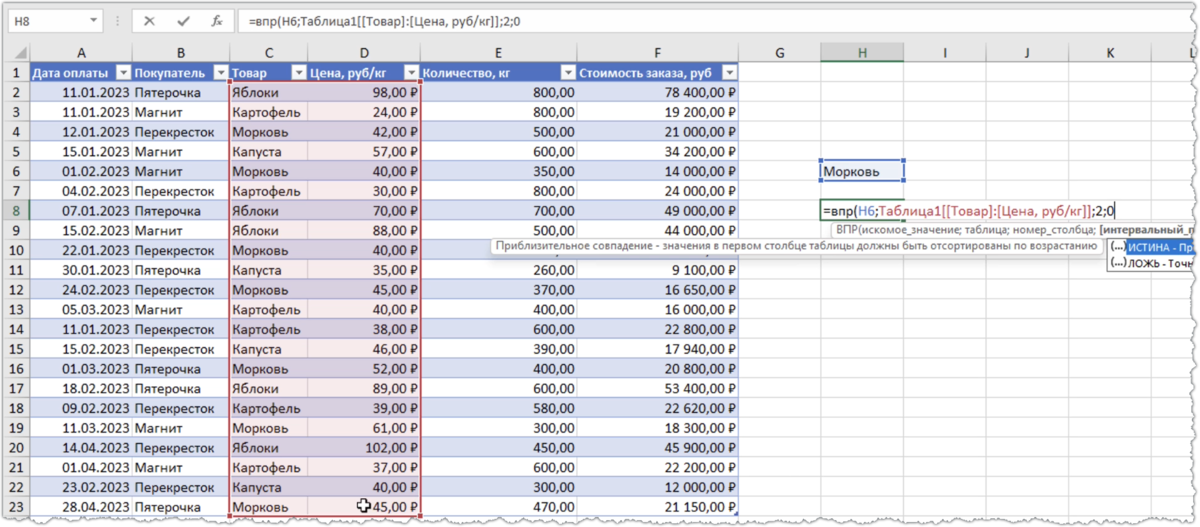Click price cell 57,00 ₽
The image size is (1200, 527).
click(x=364, y=152)
